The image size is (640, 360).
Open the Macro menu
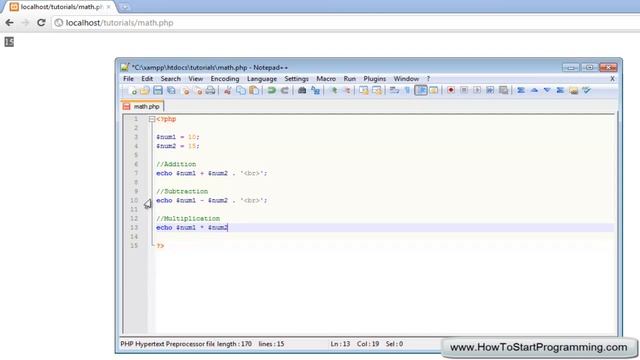coord(326,79)
